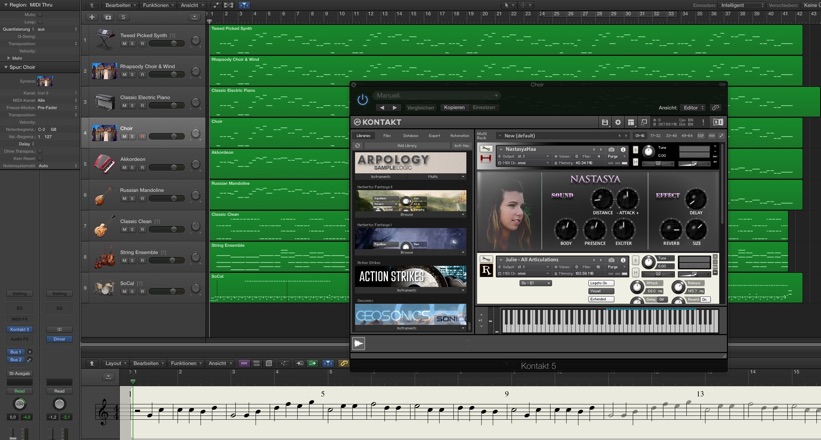
Task: Click Nastasya Reverb knob
Action: pos(671,230)
